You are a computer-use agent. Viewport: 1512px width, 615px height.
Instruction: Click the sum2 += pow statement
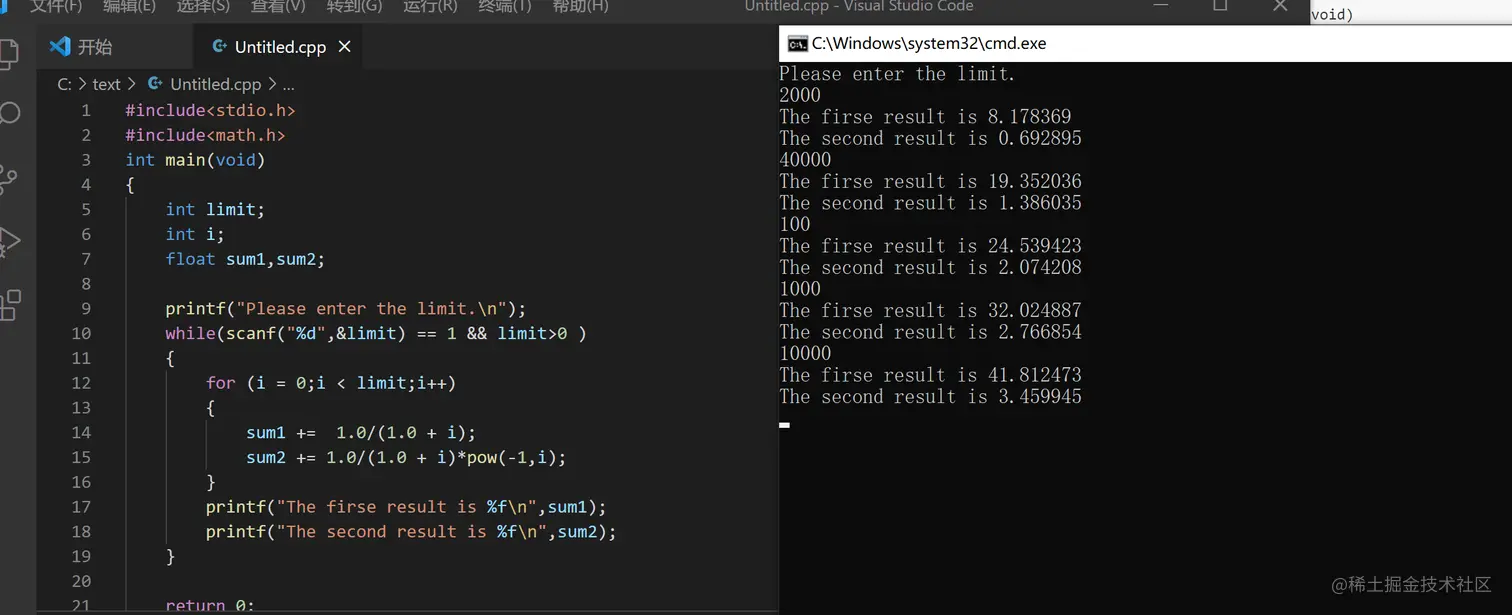point(406,457)
